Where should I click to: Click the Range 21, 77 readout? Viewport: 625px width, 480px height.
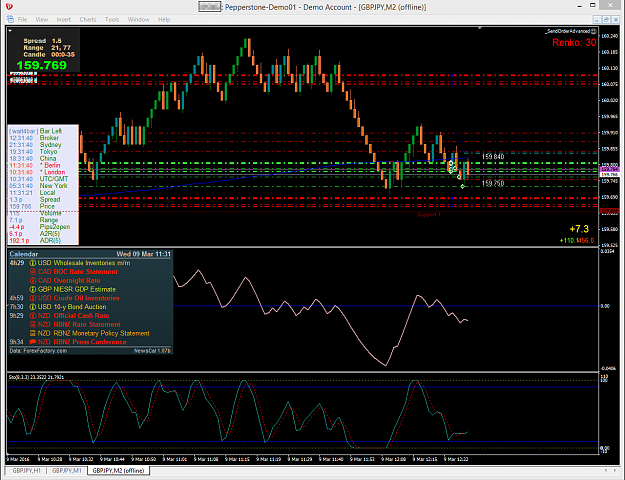pyautogui.click(x=47, y=47)
